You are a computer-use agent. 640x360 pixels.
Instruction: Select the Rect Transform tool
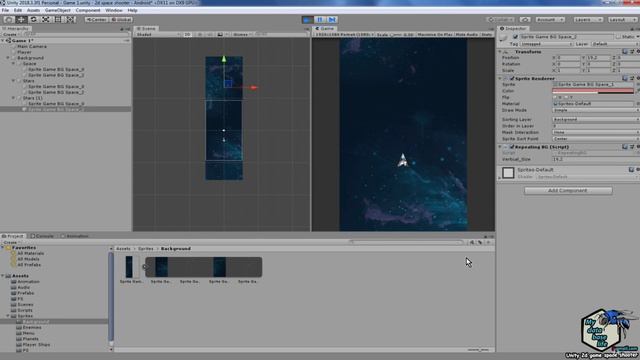point(58,19)
